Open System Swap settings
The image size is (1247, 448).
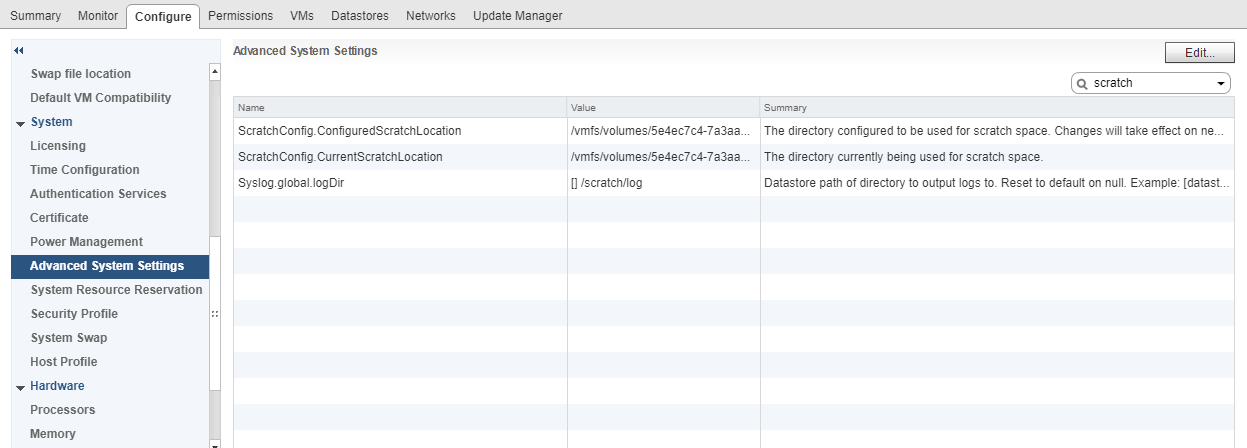tap(69, 338)
